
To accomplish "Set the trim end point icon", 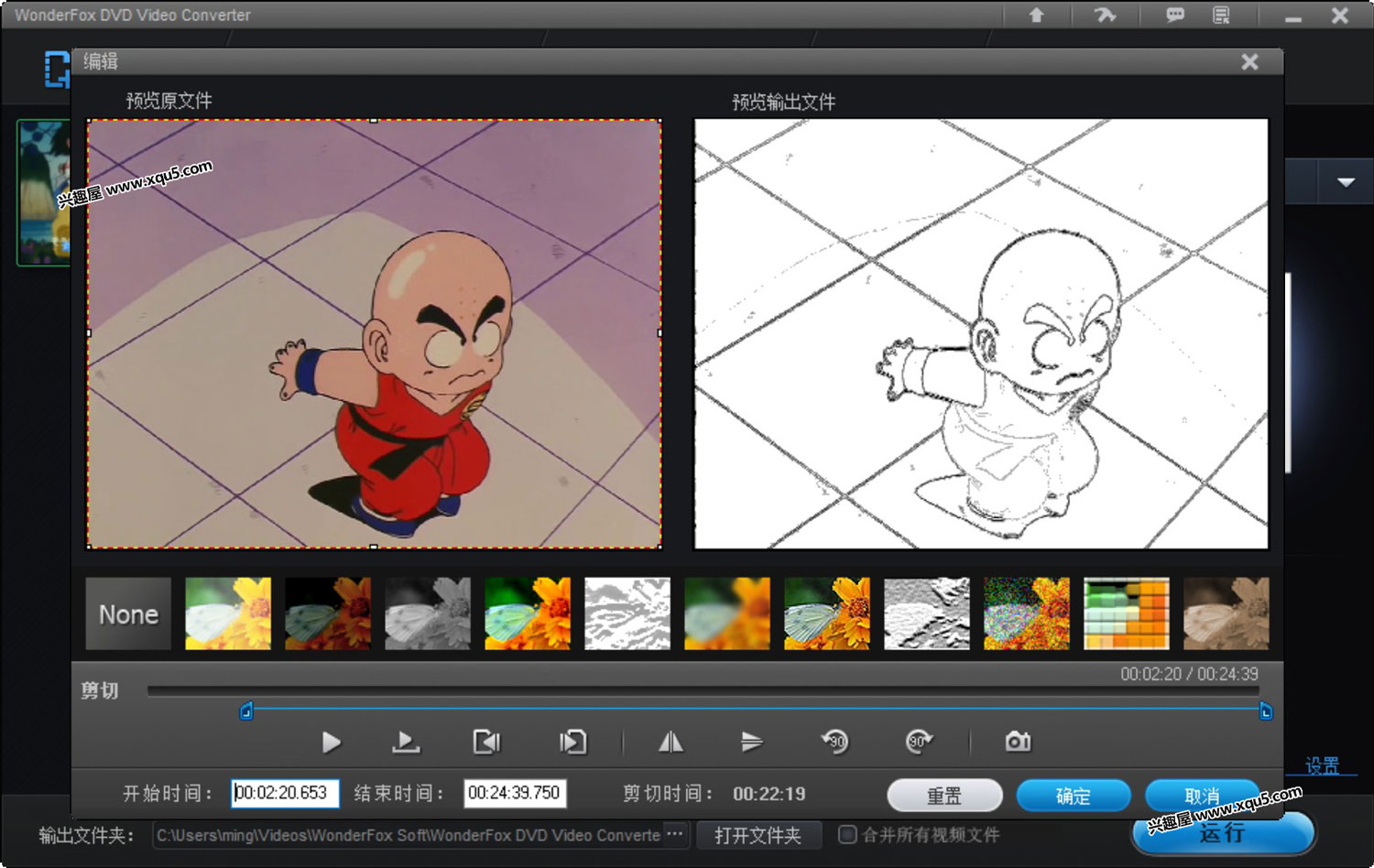I will tap(573, 742).
